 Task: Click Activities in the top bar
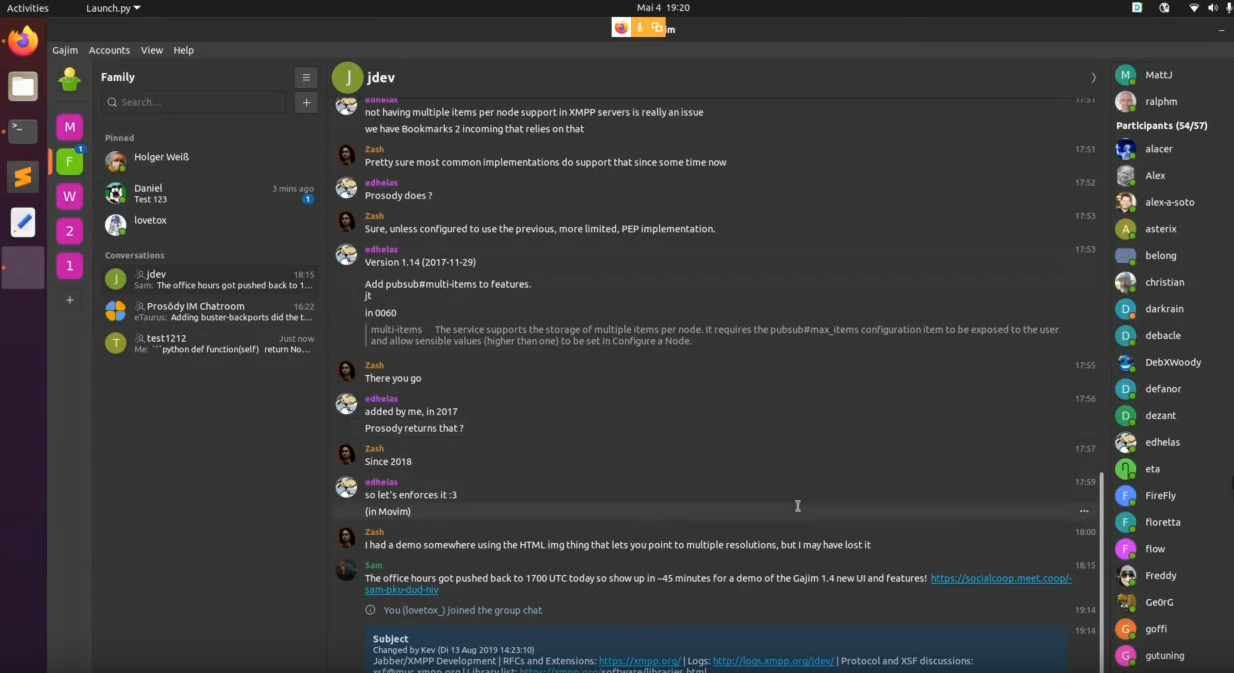click(x=28, y=8)
